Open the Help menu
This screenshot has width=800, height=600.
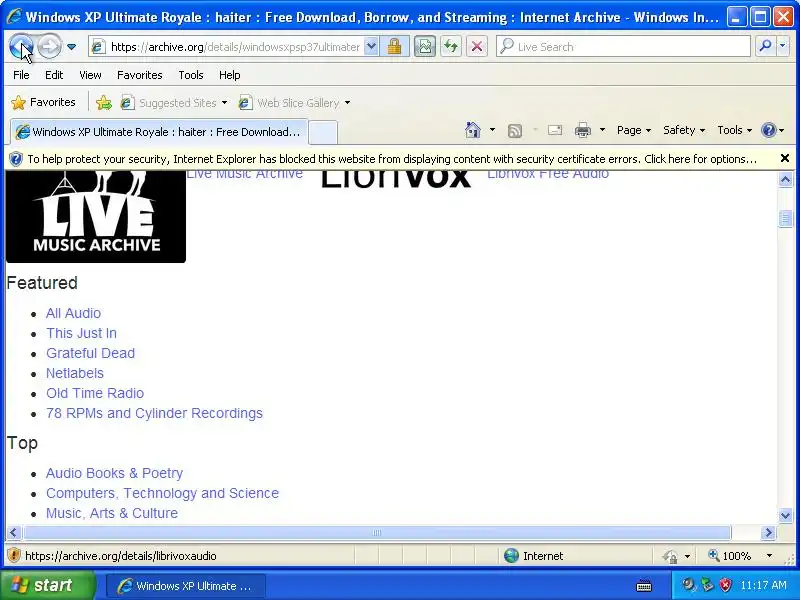pyautogui.click(x=229, y=75)
